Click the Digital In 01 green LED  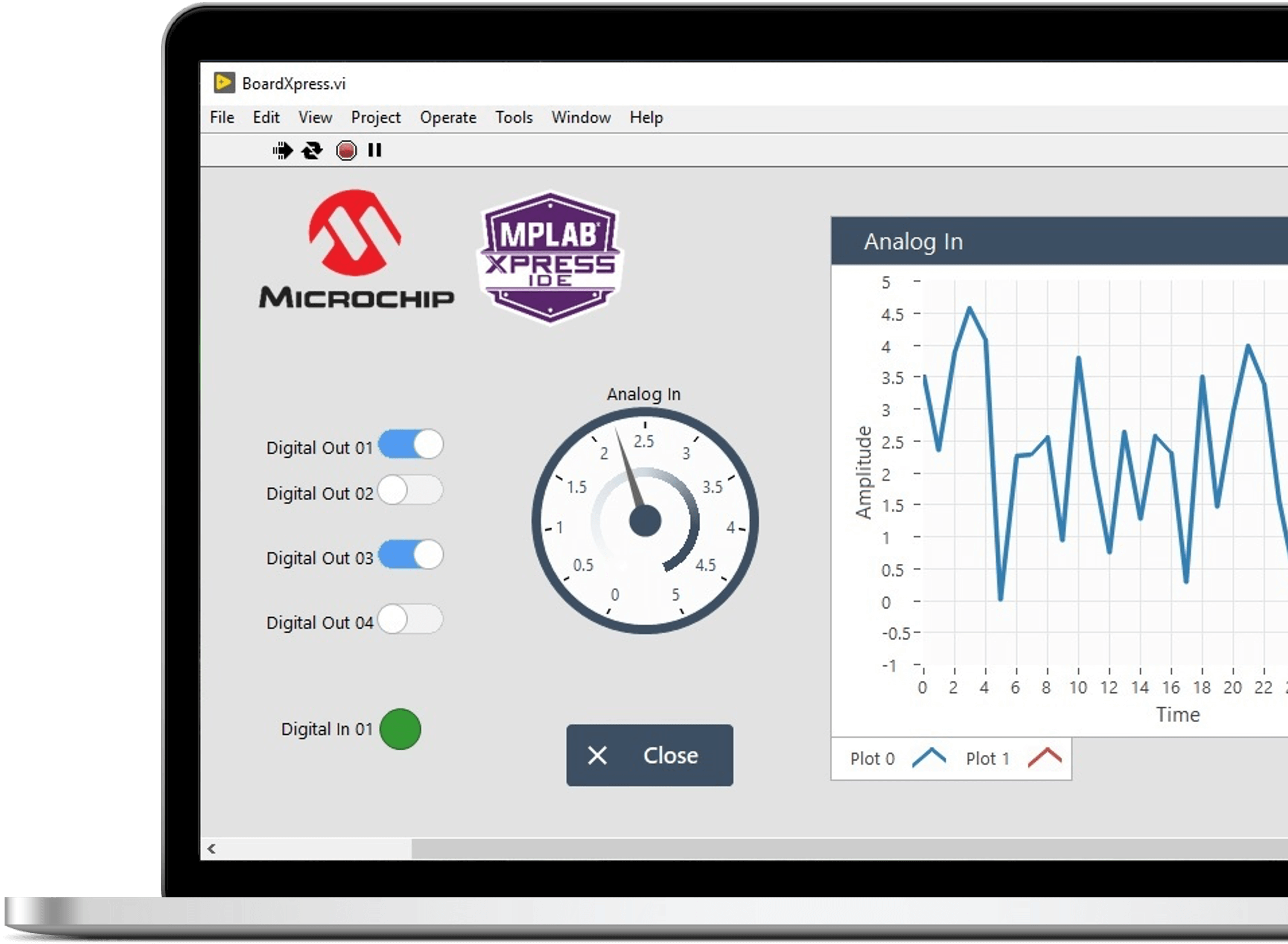click(x=400, y=729)
